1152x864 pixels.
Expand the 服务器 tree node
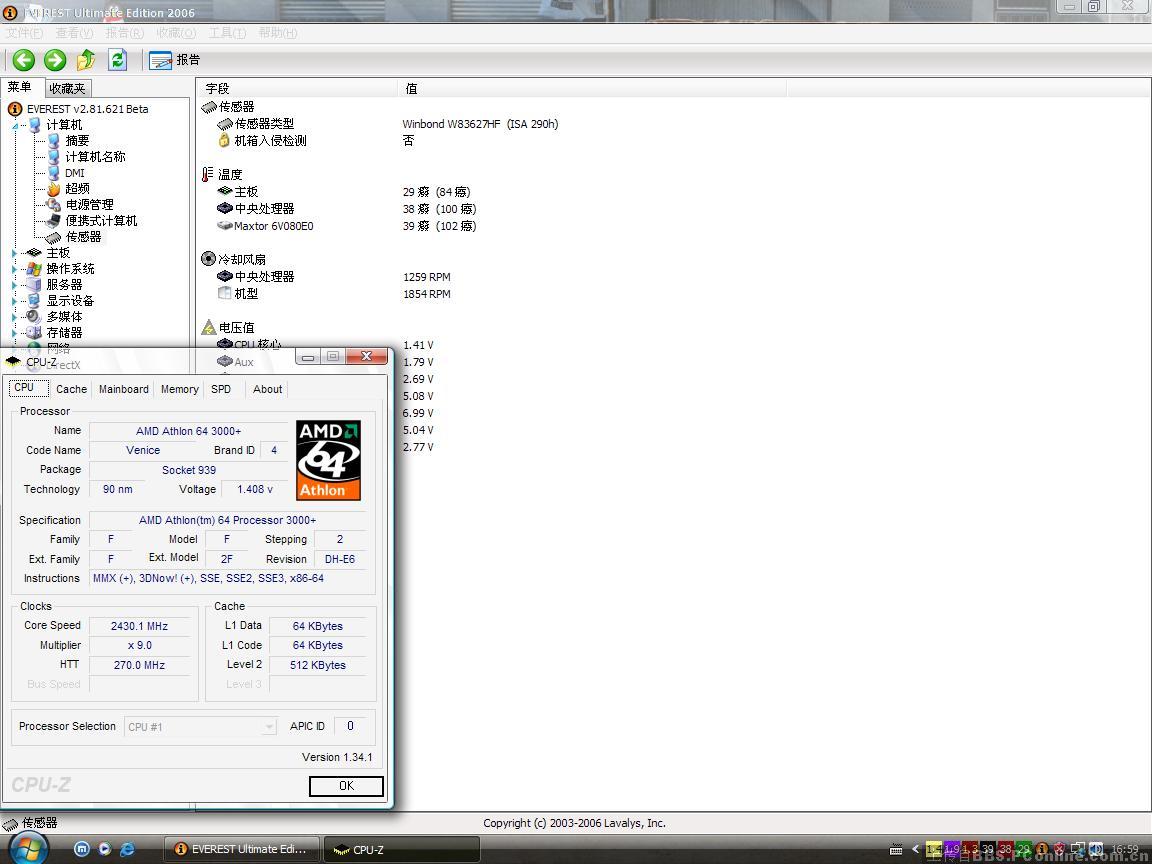click(x=15, y=285)
